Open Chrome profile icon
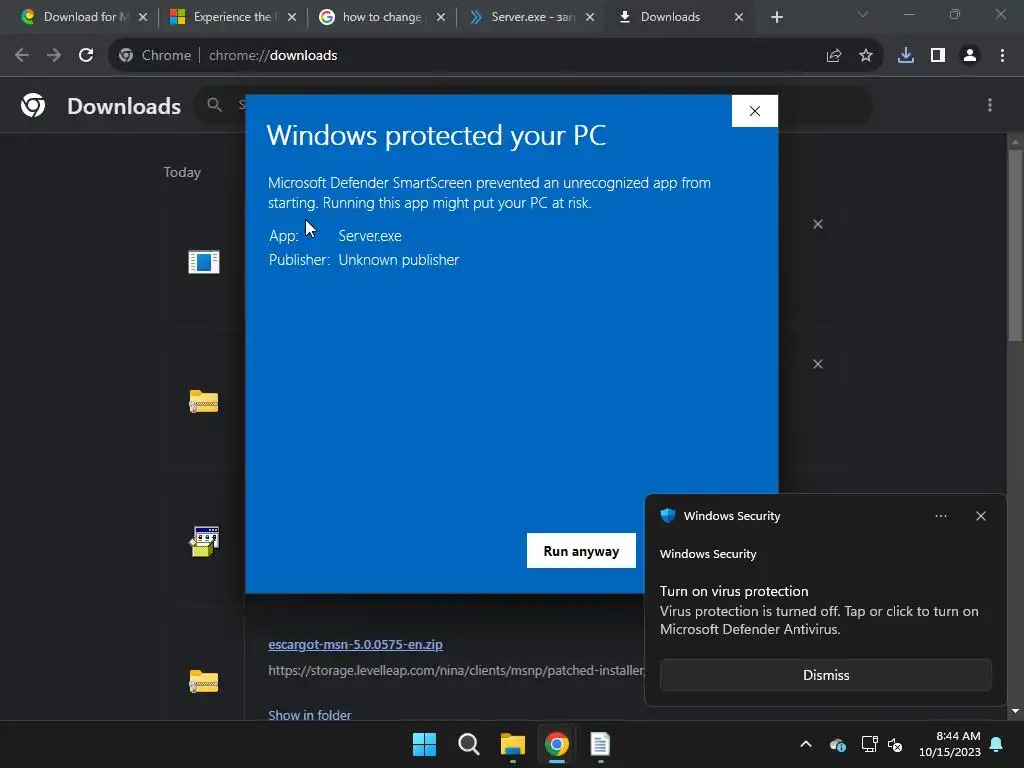Viewport: 1024px width, 768px height. (x=970, y=56)
